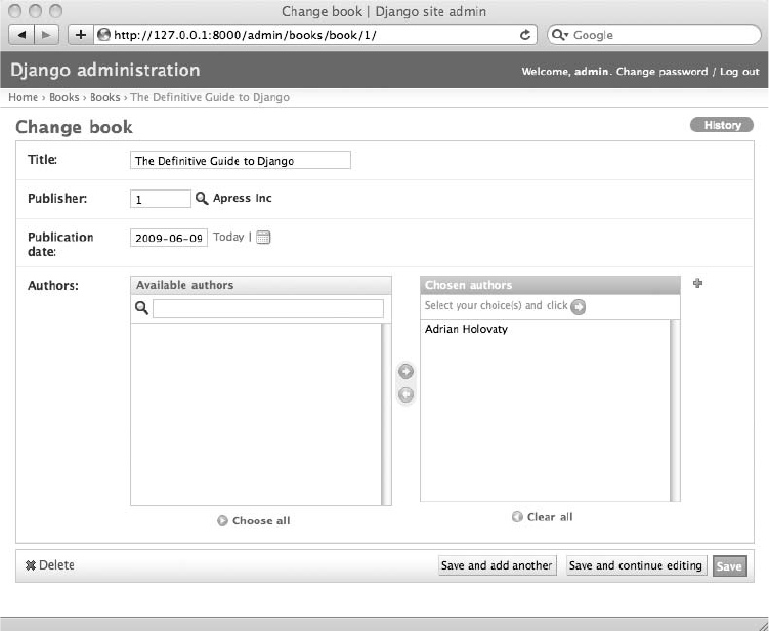The image size is (769, 631).
Task: Open publisher lookup magnifier icon
Action: [202, 198]
